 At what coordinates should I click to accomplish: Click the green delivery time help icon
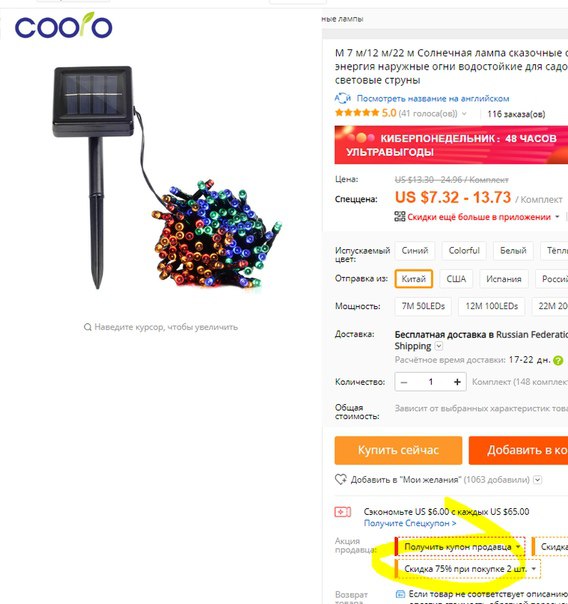pos(558,361)
